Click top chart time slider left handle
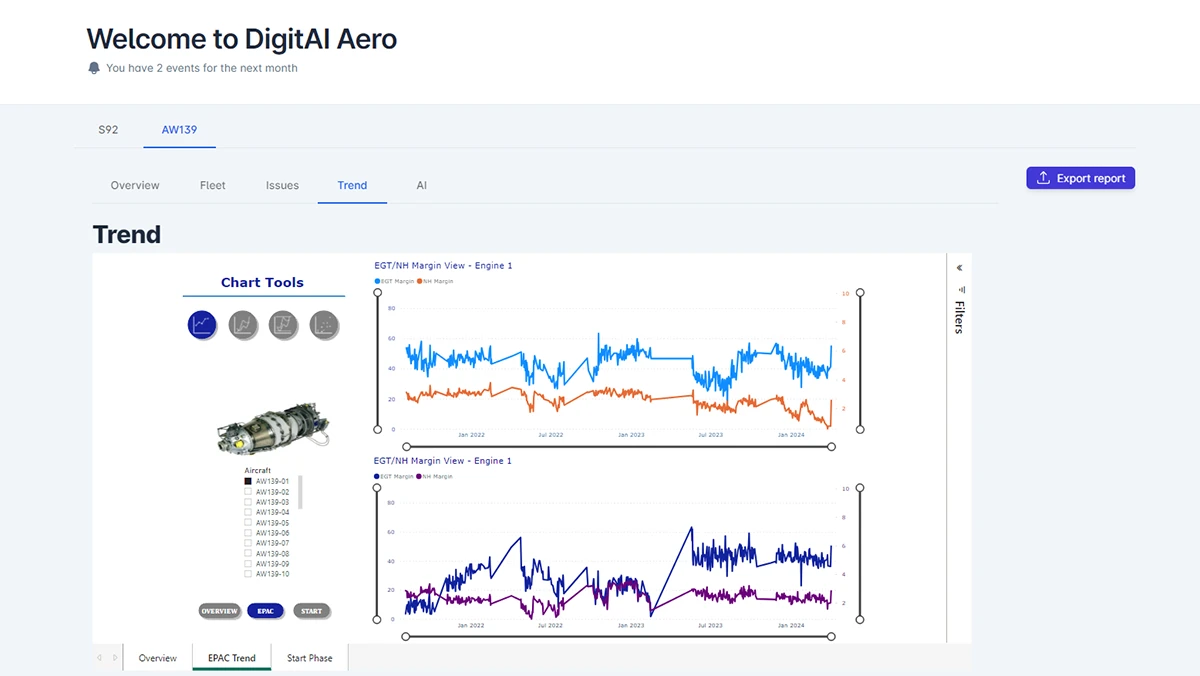This screenshot has height=676, width=1200. (x=406, y=447)
